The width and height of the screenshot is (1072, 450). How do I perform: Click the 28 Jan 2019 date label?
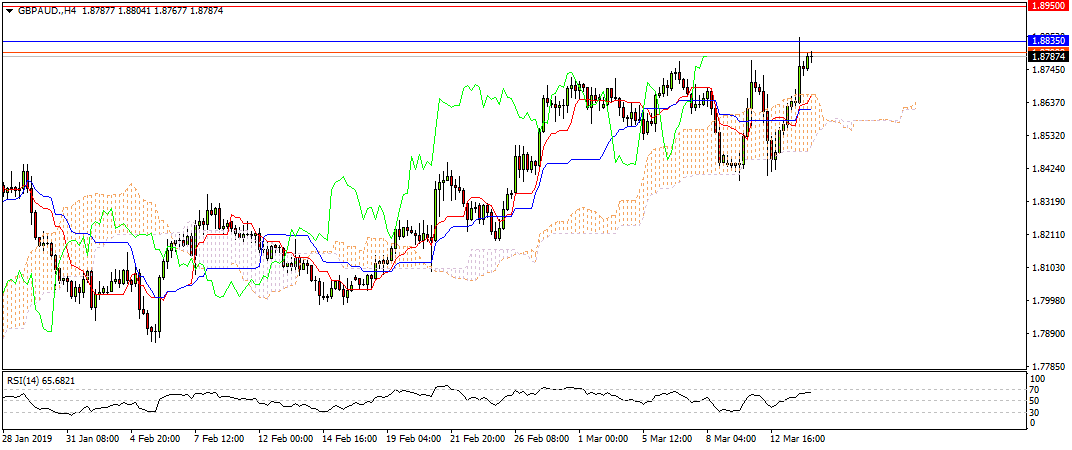(x=27, y=438)
